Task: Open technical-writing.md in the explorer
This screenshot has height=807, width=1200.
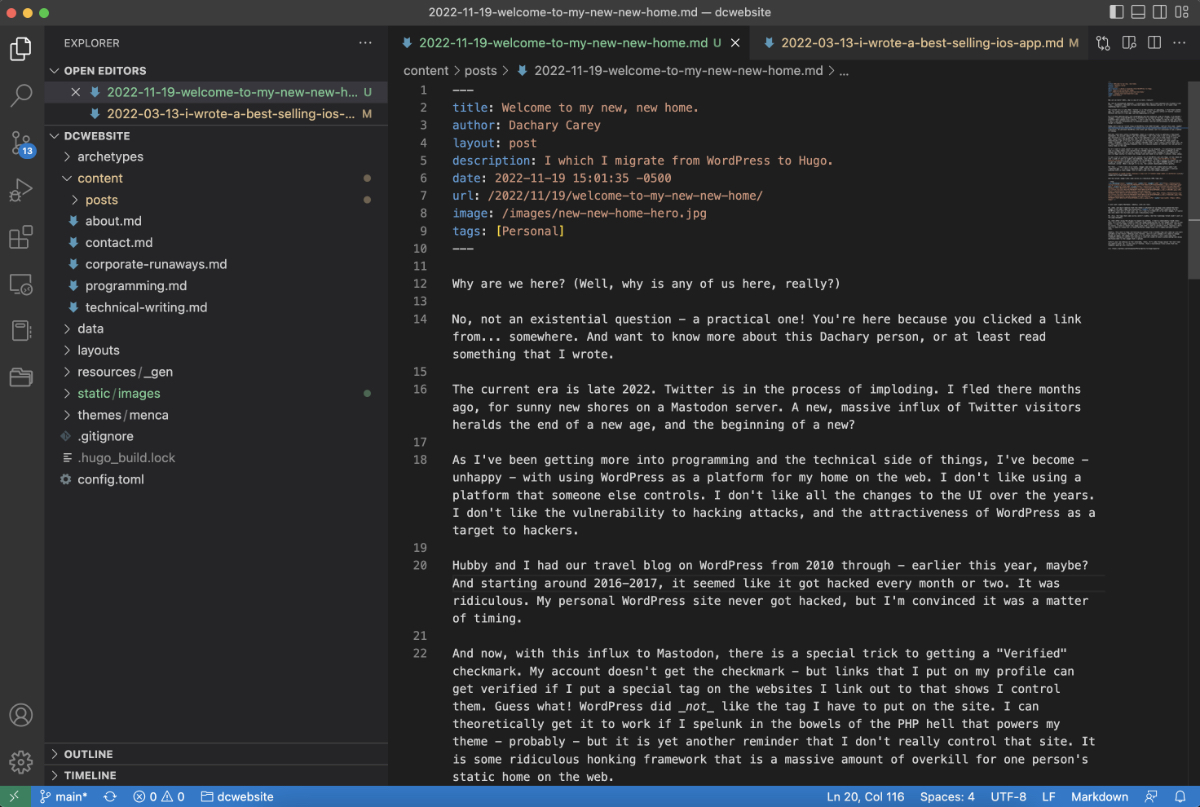Action: pyautogui.click(x=216, y=307)
